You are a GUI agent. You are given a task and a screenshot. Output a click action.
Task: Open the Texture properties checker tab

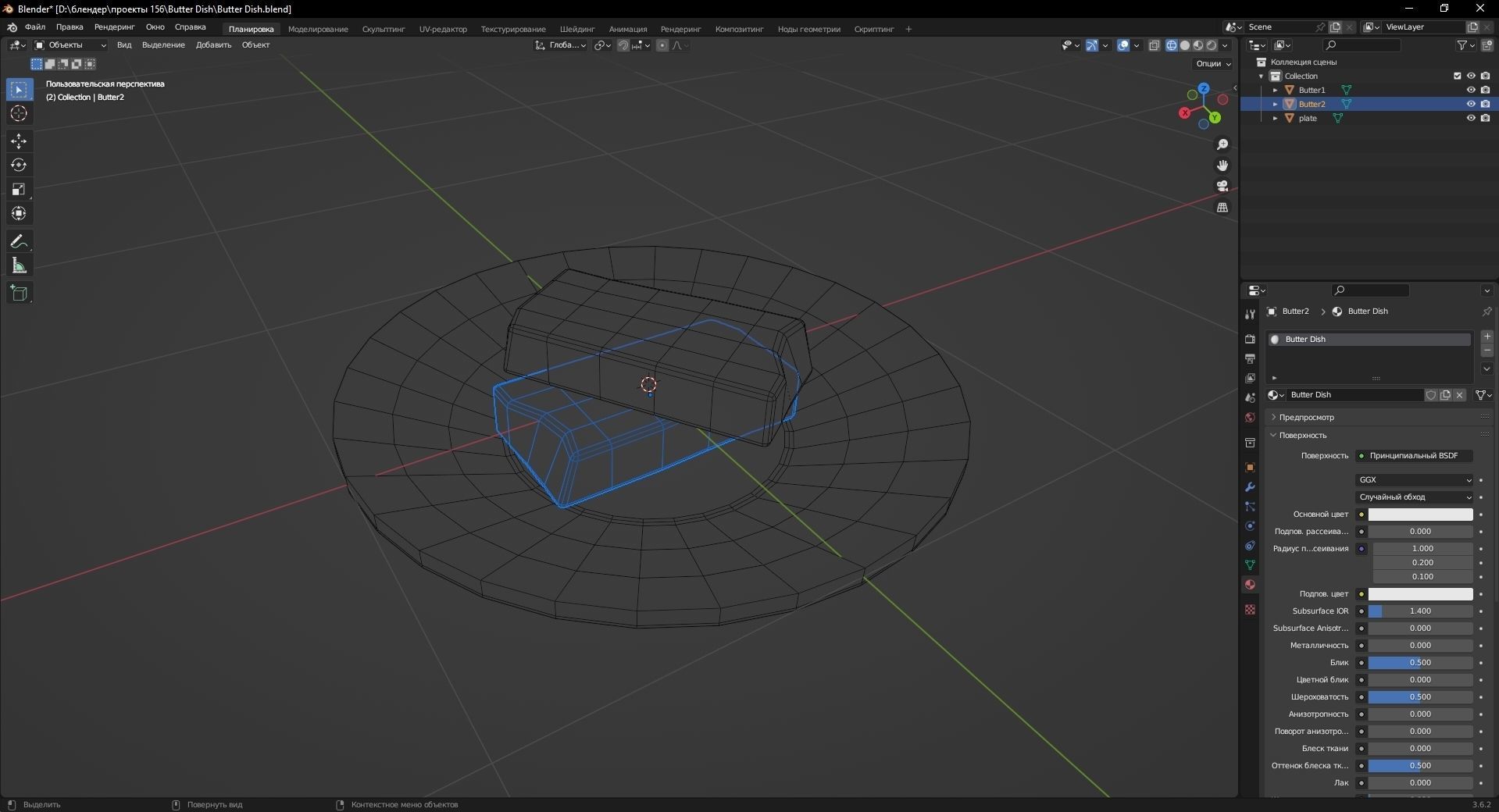[x=1250, y=609]
